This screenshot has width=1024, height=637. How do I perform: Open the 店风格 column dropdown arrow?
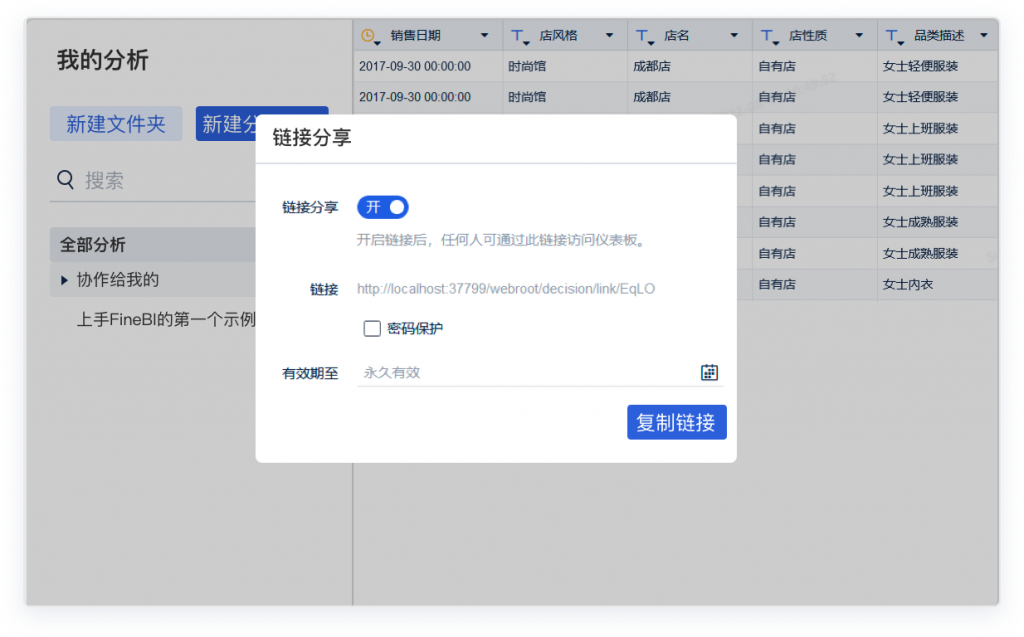[x=609, y=35]
